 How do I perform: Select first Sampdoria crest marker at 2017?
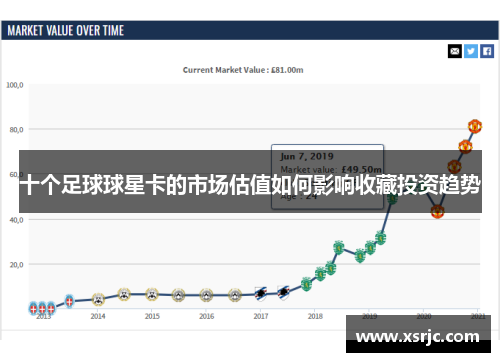(x=261, y=294)
